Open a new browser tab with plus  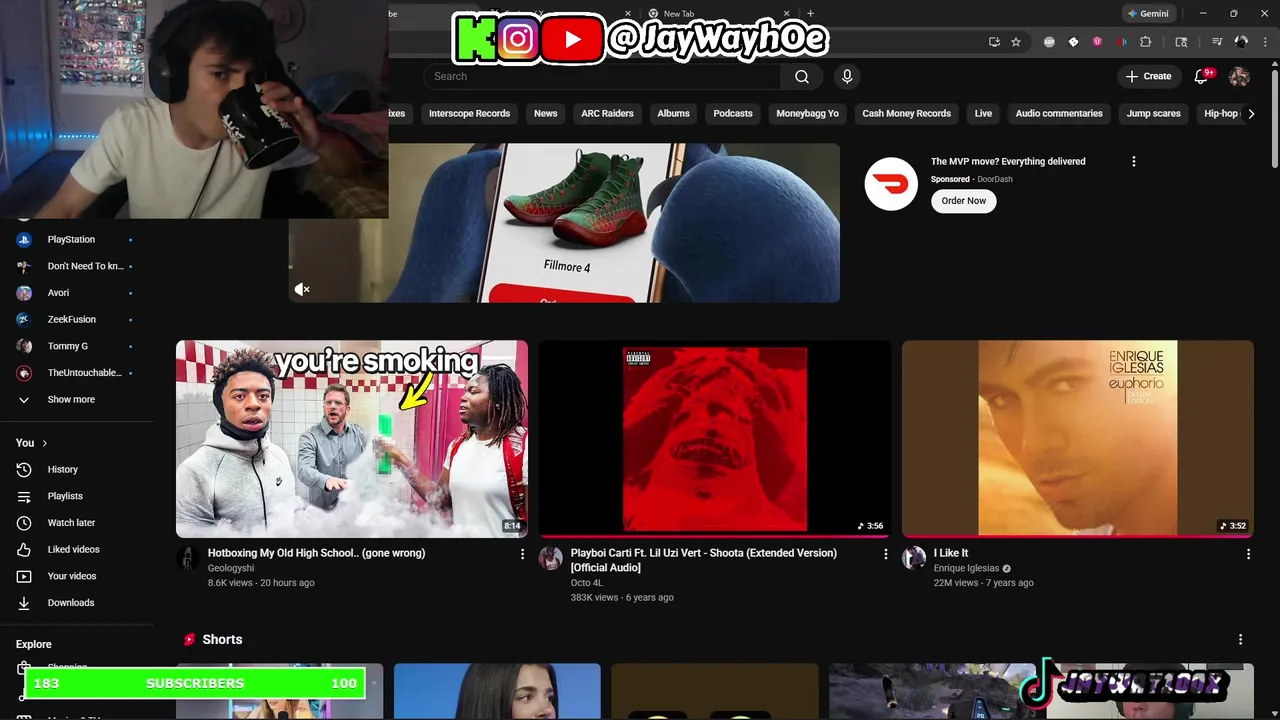coord(810,13)
